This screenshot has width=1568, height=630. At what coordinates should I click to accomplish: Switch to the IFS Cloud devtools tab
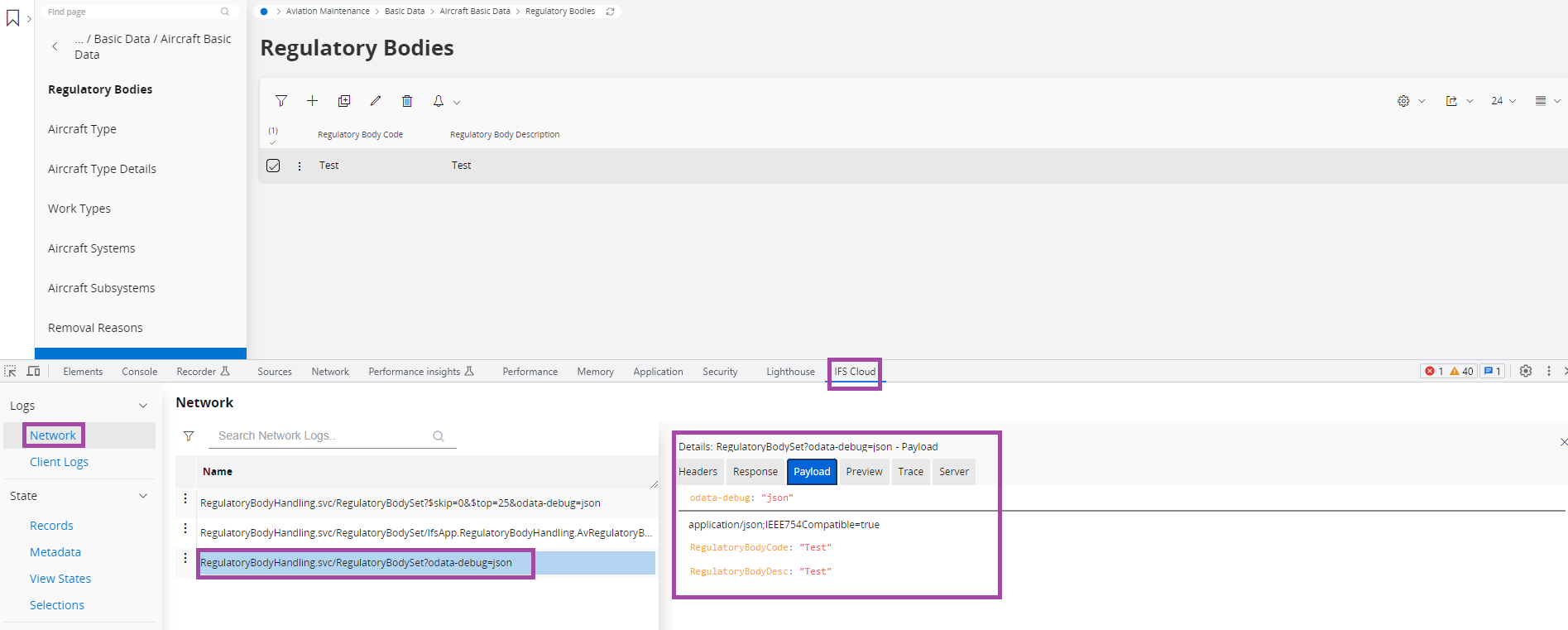[x=855, y=372]
